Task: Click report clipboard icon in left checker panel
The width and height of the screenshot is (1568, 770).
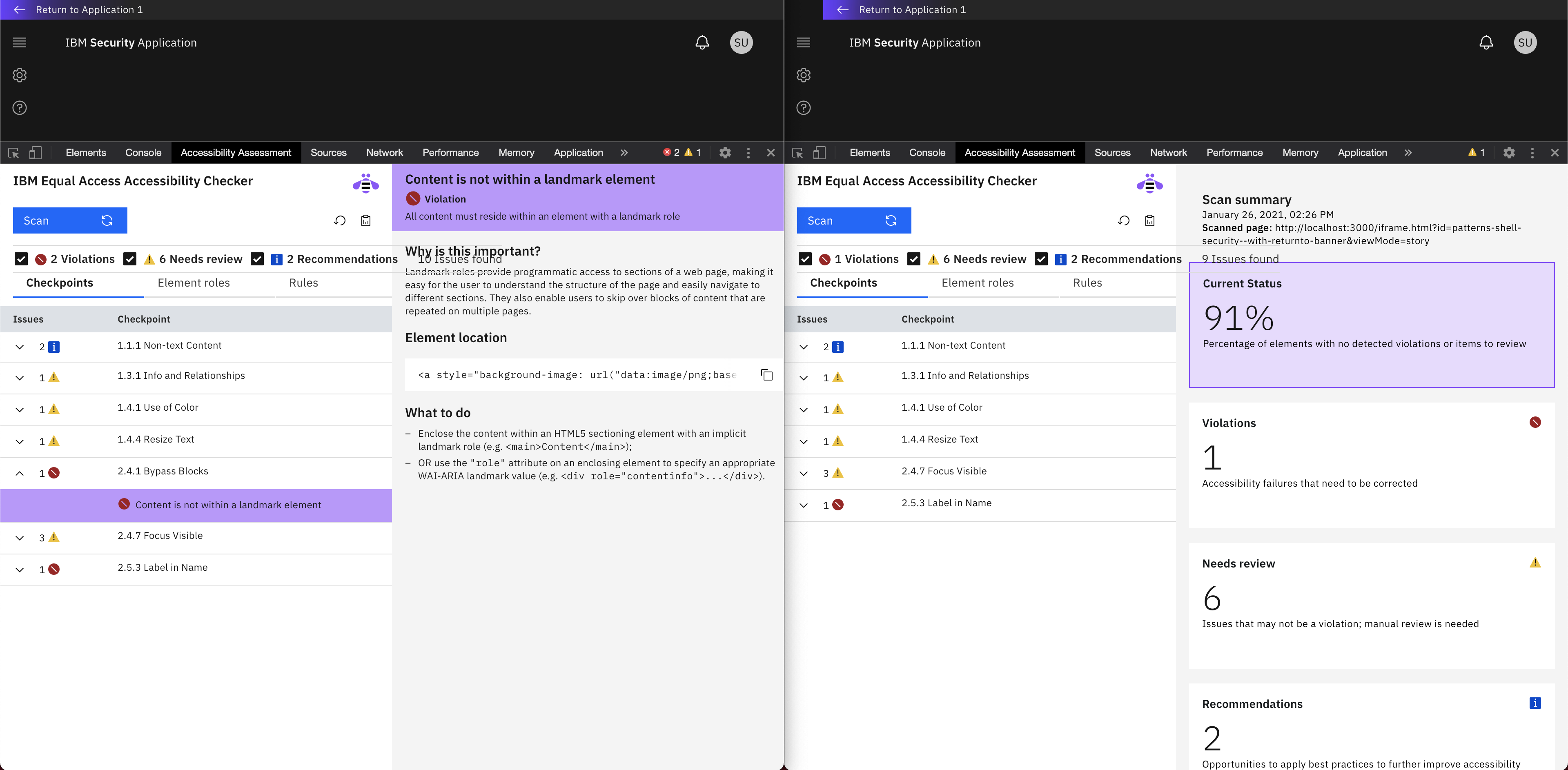Action: tap(366, 220)
